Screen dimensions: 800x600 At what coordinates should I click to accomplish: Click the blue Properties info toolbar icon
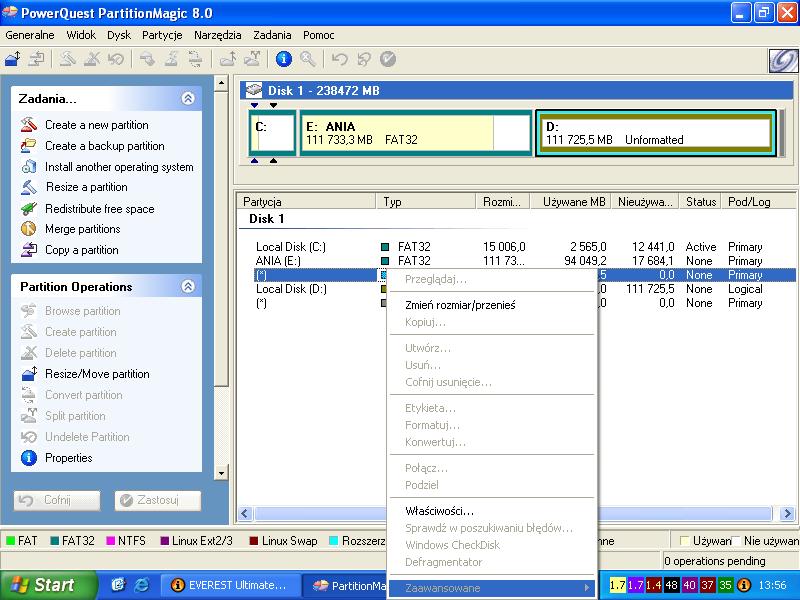284,59
